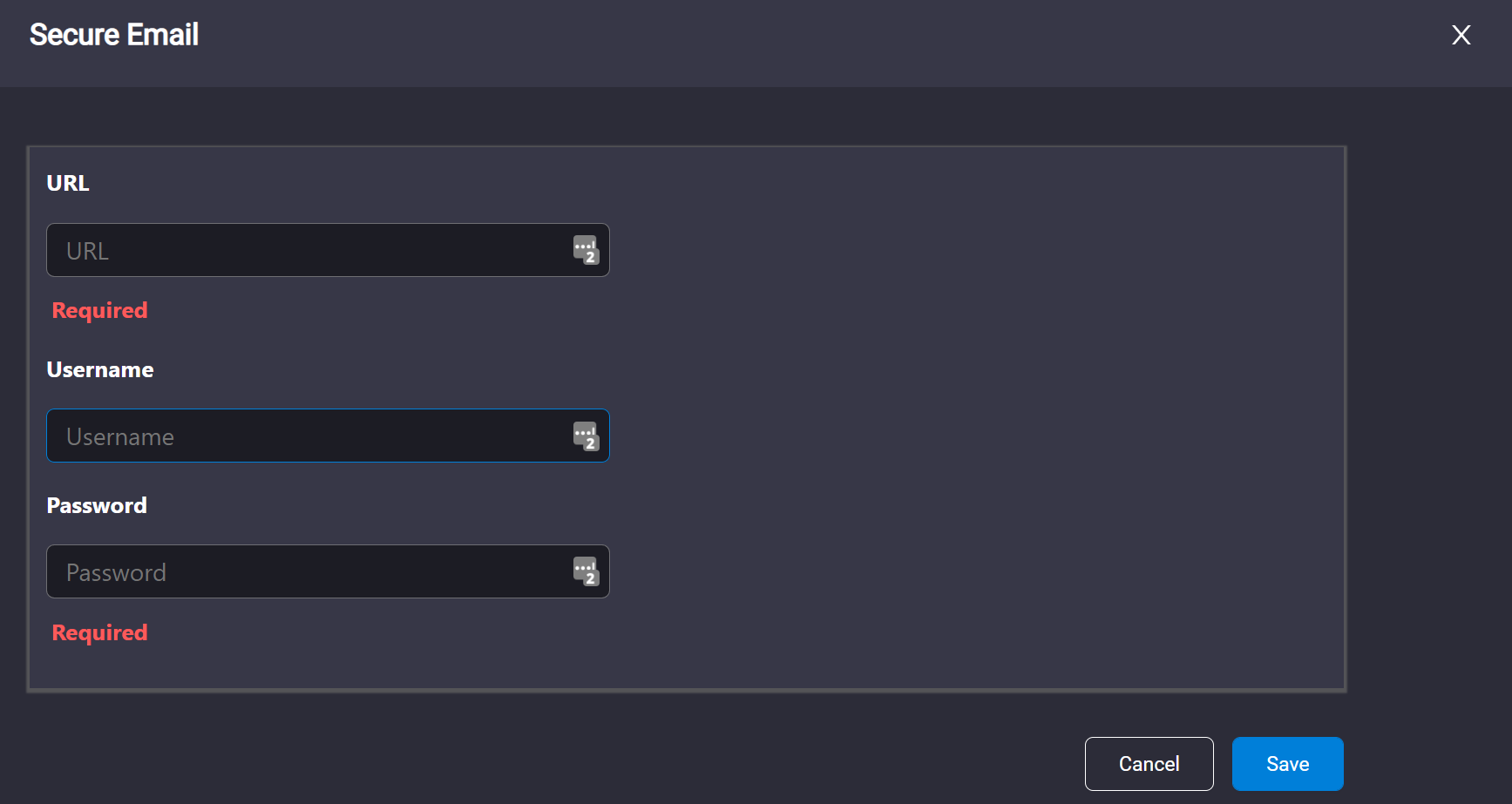The image size is (1512, 804).
Task: Click the URL placeholder text
Action: (x=88, y=251)
